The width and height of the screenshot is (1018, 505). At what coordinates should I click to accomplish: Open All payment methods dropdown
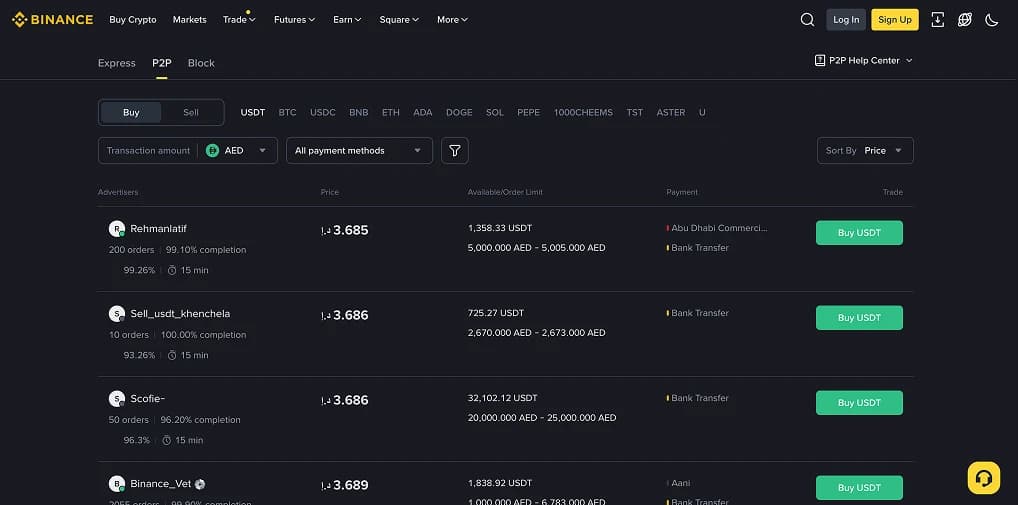(359, 151)
